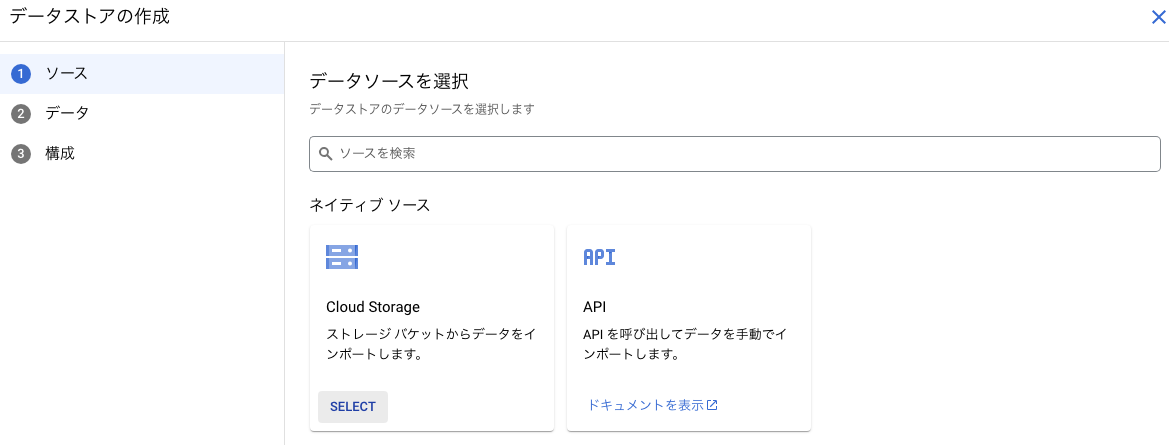
Task: Click the step 2 number circle
Action: pos(21,114)
